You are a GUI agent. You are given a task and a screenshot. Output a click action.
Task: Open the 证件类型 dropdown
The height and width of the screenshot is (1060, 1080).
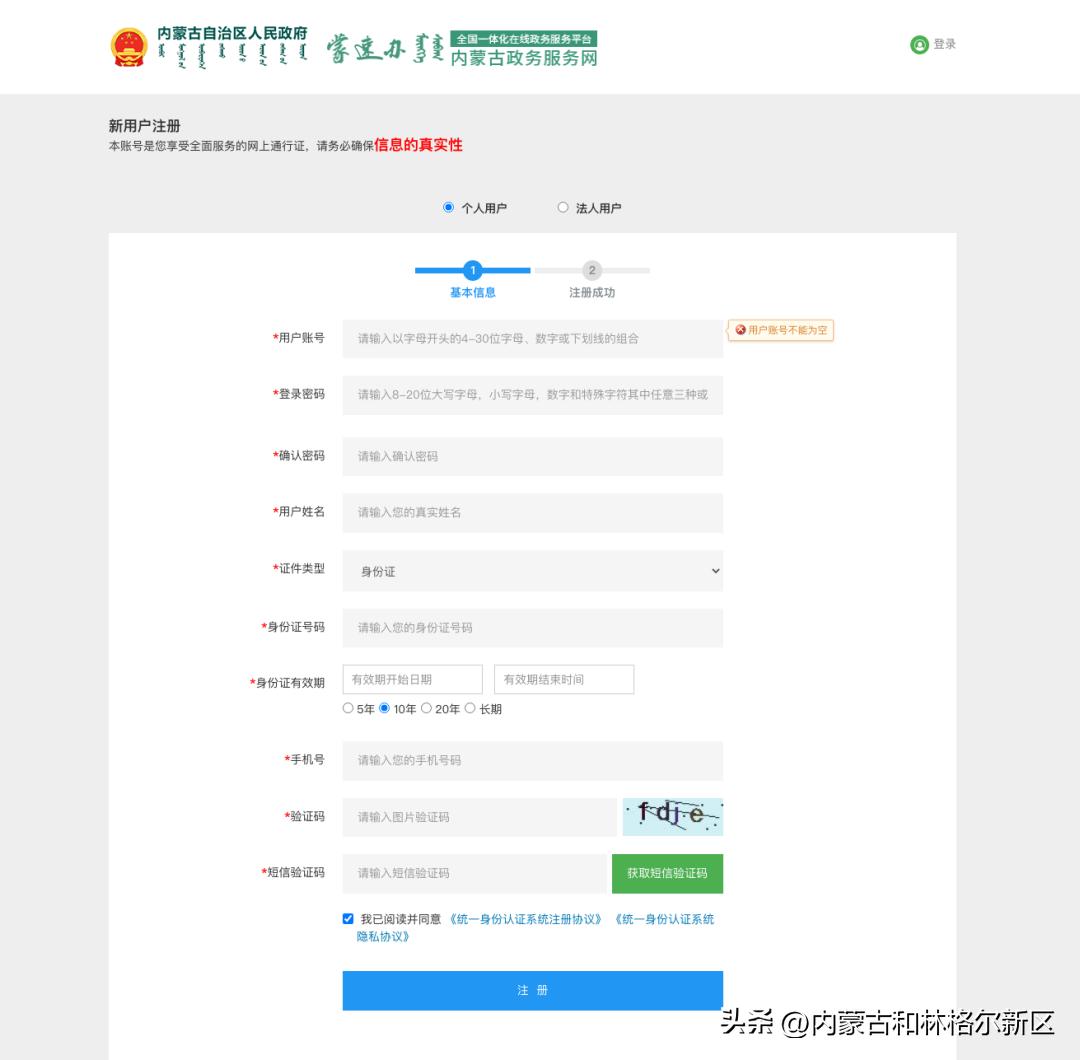point(532,570)
